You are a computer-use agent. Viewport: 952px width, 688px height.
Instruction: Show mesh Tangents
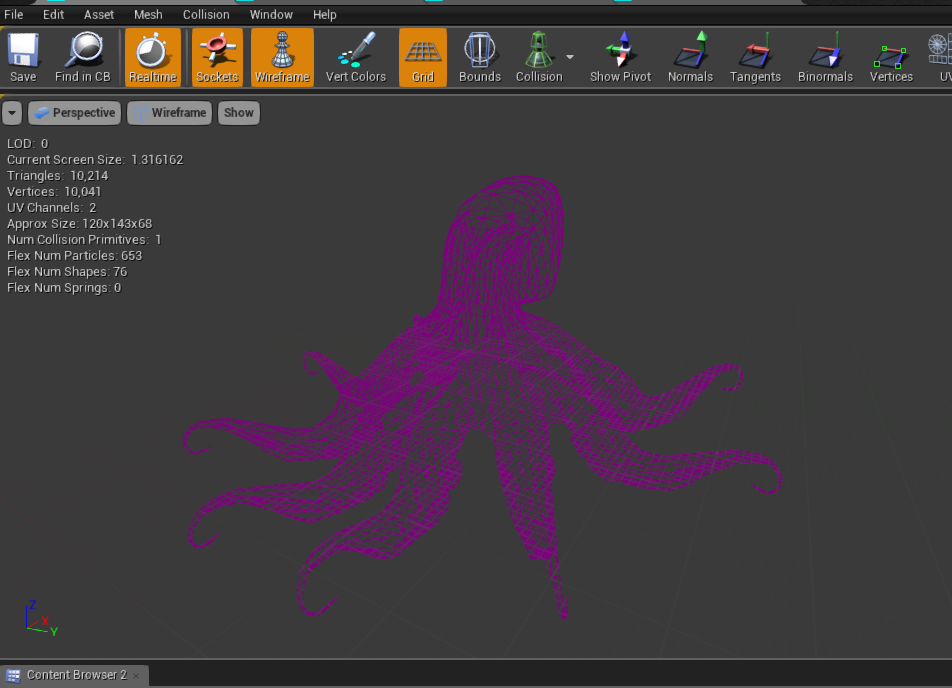pos(755,58)
